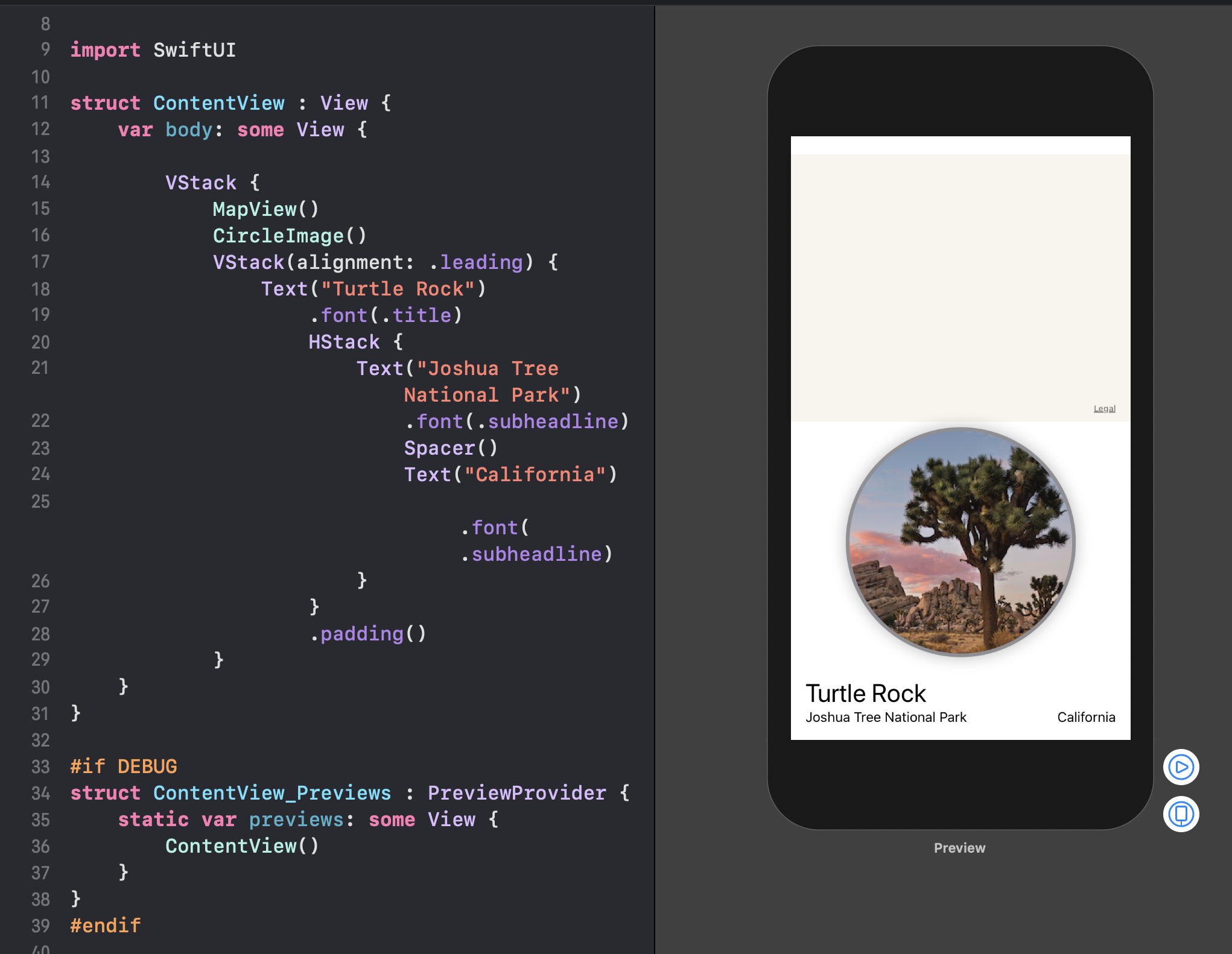Click the circular Joshua tree image
The width and height of the screenshot is (1232, 954).
(x=961, y=542)
